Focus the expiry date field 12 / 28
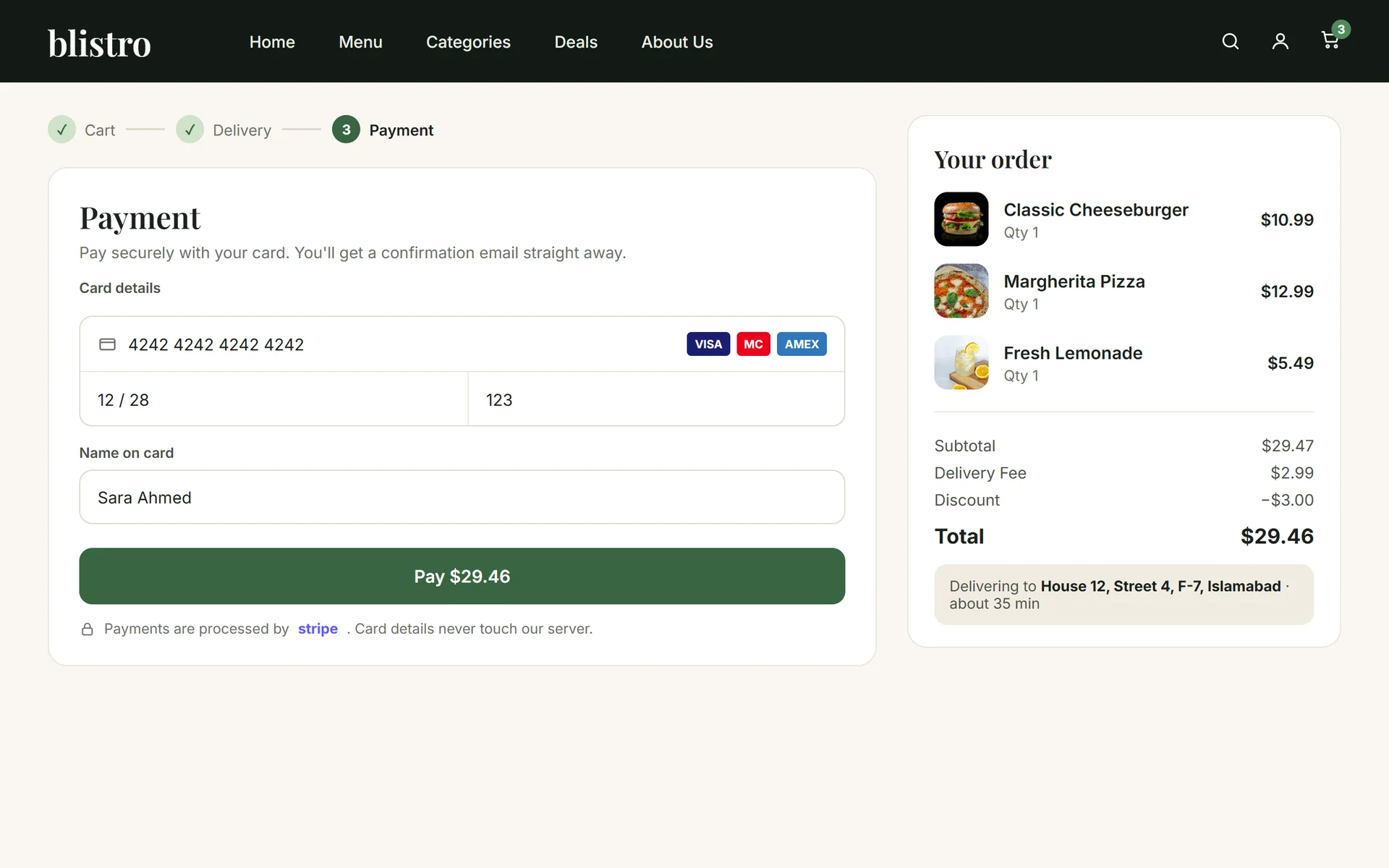Screen dimensions: 1389x868 pos(273,399)
